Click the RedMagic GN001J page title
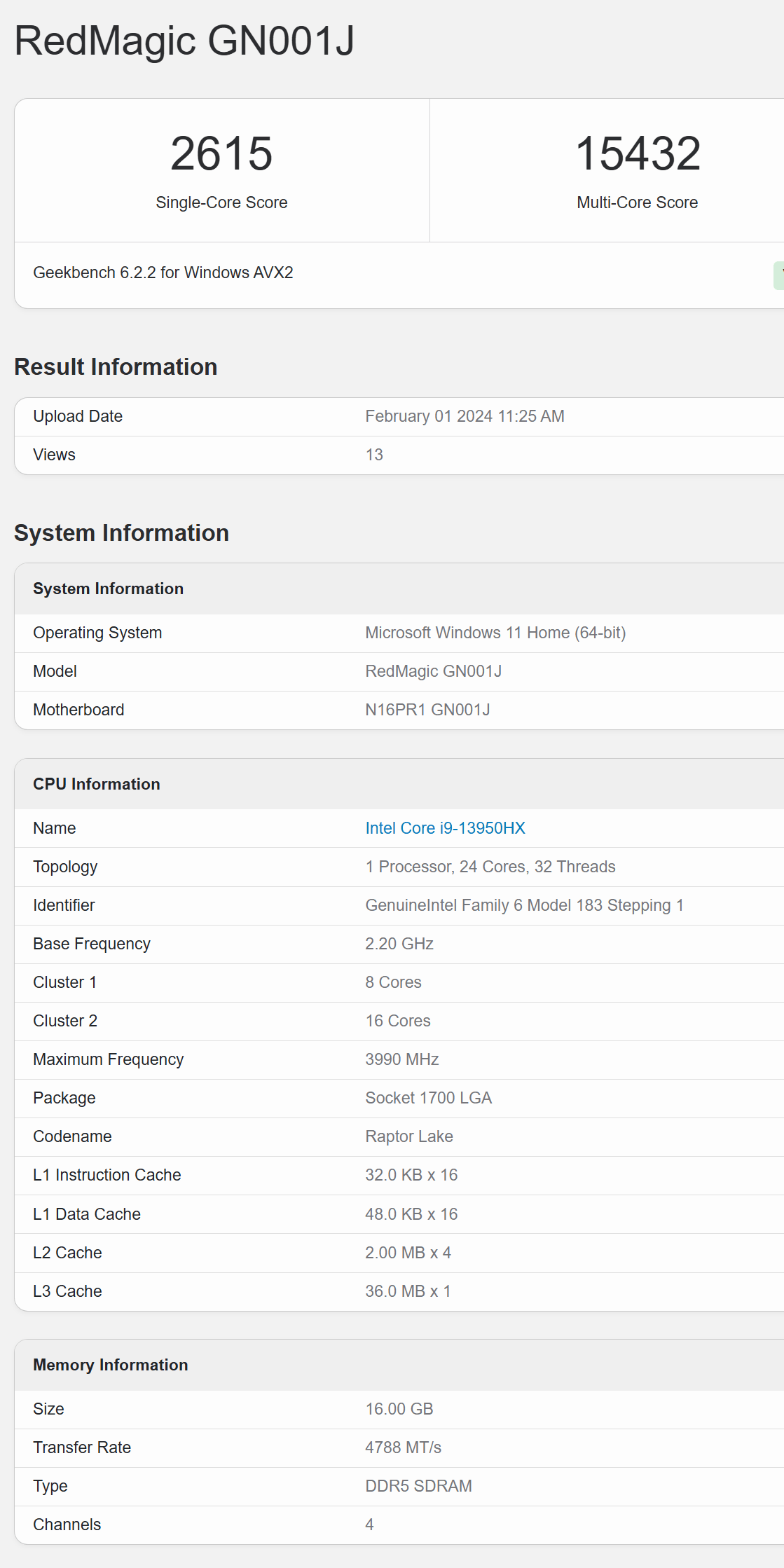Screen dimensions: 784x1568 [184, 41]
